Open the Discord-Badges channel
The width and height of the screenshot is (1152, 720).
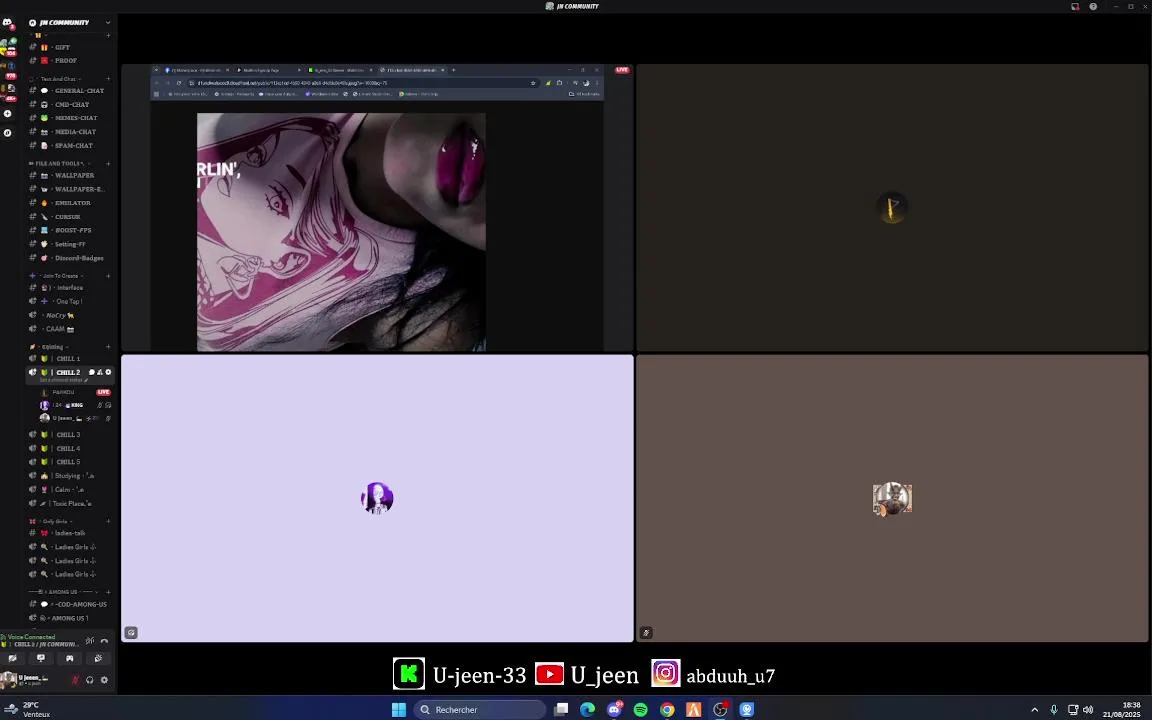(x=70, y=258)
